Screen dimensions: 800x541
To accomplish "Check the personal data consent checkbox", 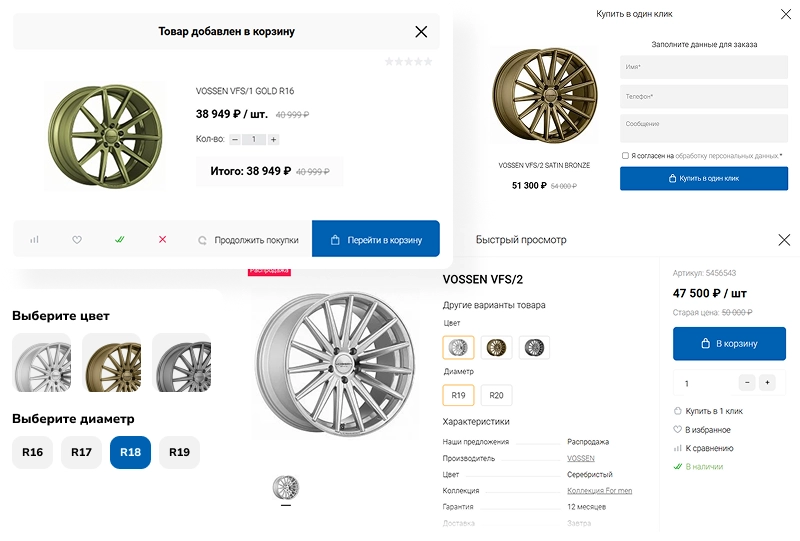I will pos(625,156).
